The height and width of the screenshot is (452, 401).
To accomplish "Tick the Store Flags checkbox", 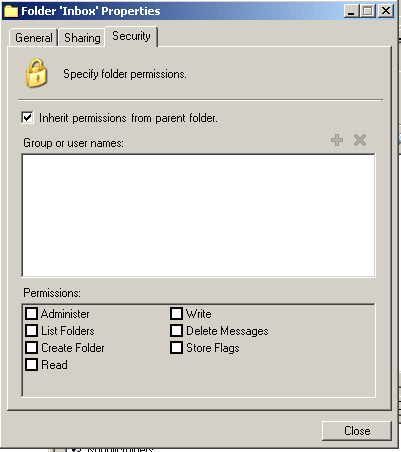I will pos(176,348).
